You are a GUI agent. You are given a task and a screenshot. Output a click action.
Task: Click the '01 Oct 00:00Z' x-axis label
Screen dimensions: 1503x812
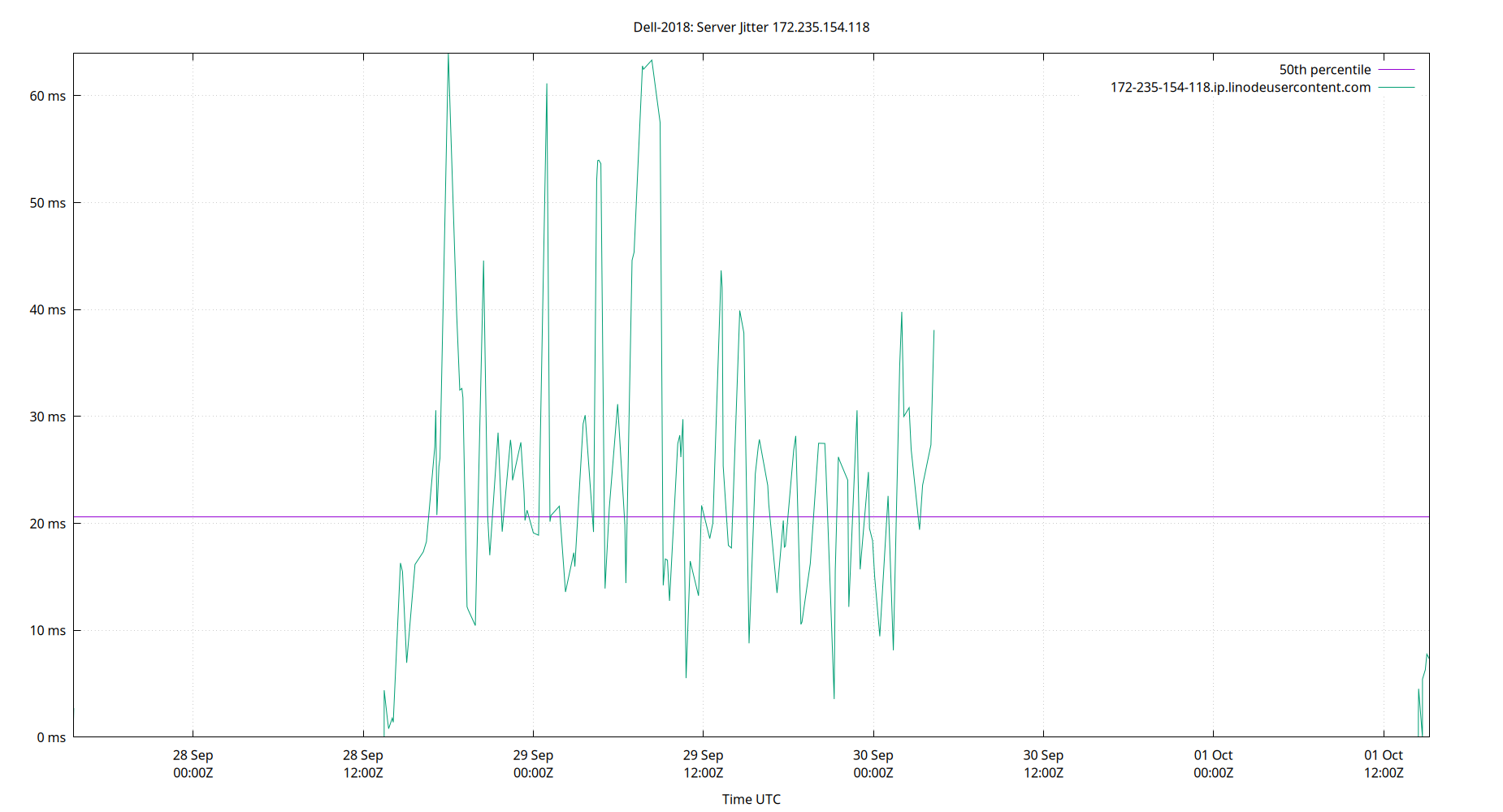tap(1214, 764)
